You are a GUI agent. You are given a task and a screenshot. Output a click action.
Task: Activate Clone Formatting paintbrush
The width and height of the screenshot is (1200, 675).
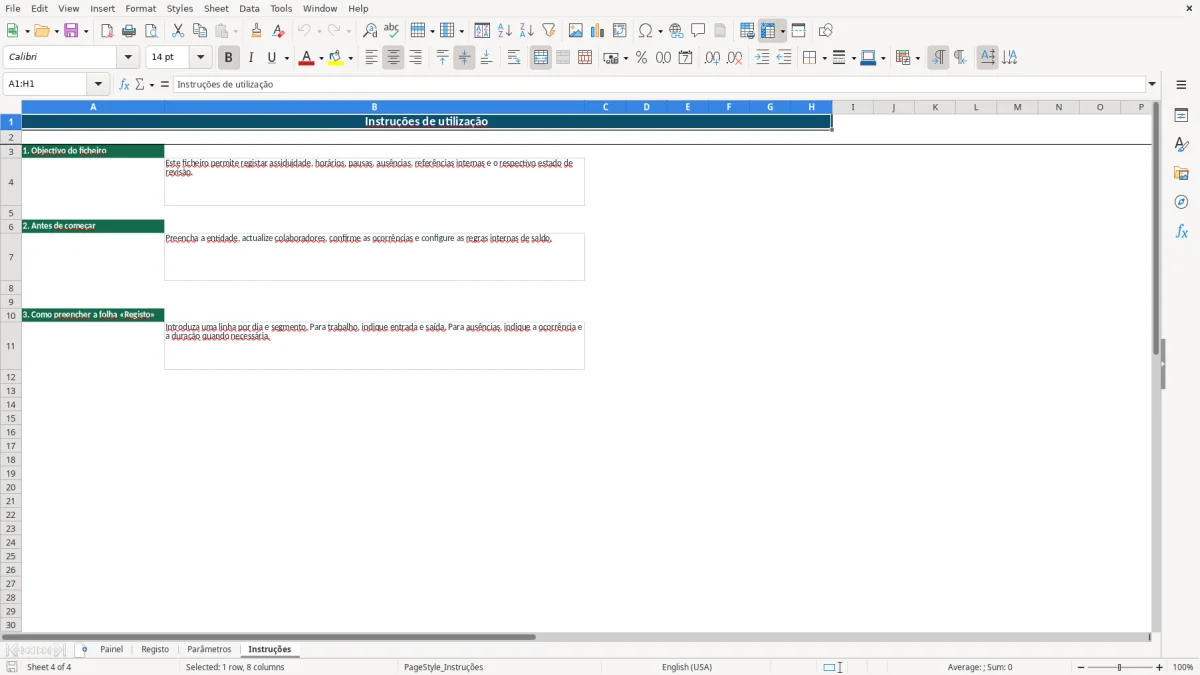pos(257,31)
